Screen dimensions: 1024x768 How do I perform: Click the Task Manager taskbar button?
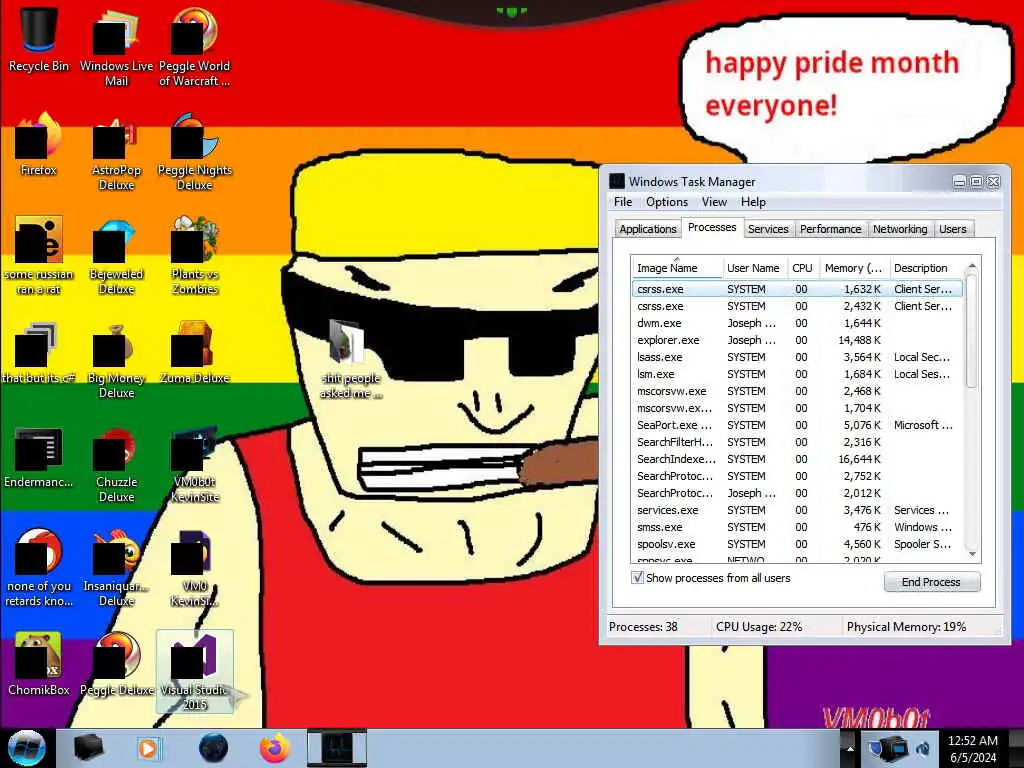tap(337, 748)
